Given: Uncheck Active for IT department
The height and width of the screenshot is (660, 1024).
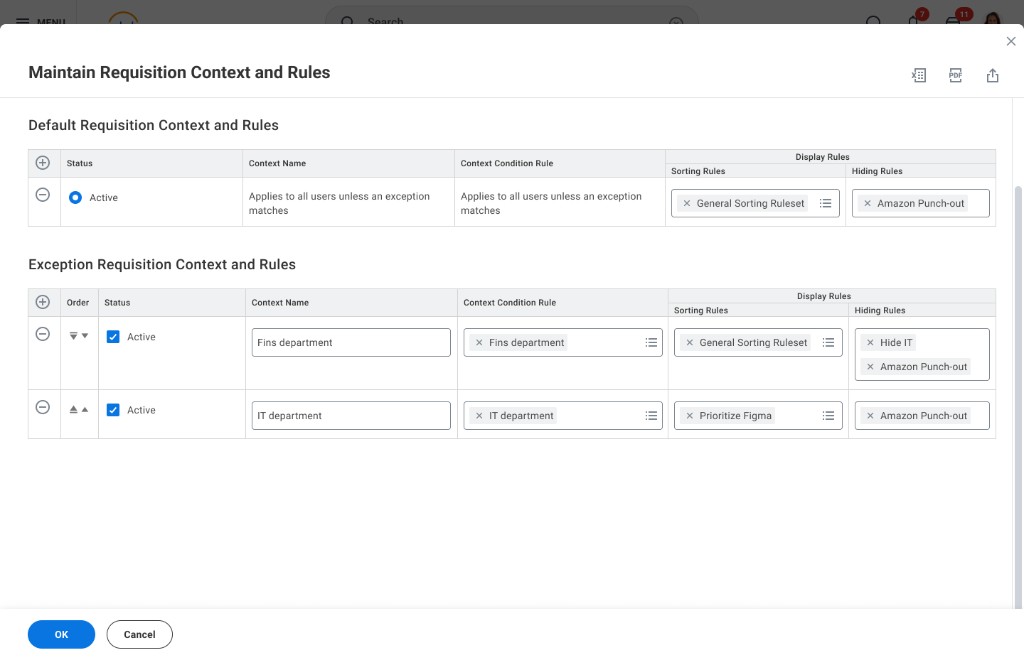Looking at the screenshot, I should [113, 409].
